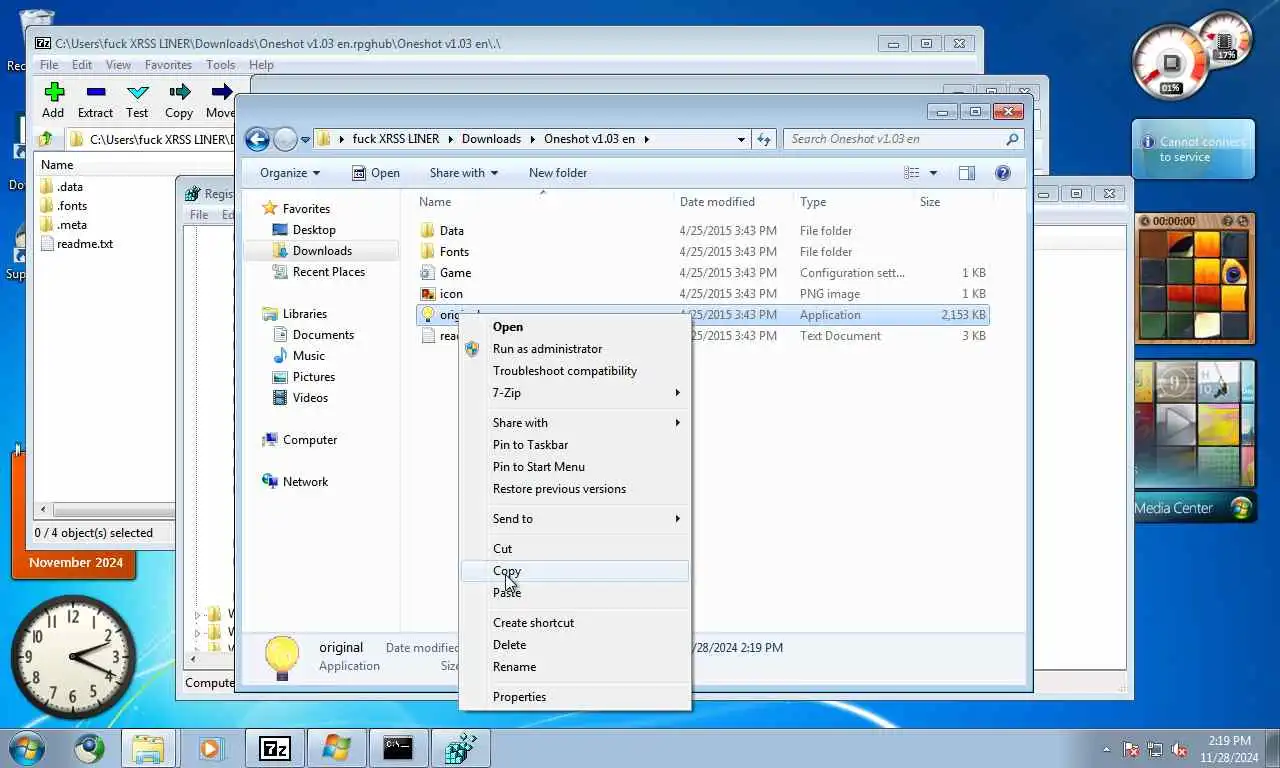Screen dimensions: 1280x768
Task: Sort by the Type column header
Action: (x=813, y=202)
